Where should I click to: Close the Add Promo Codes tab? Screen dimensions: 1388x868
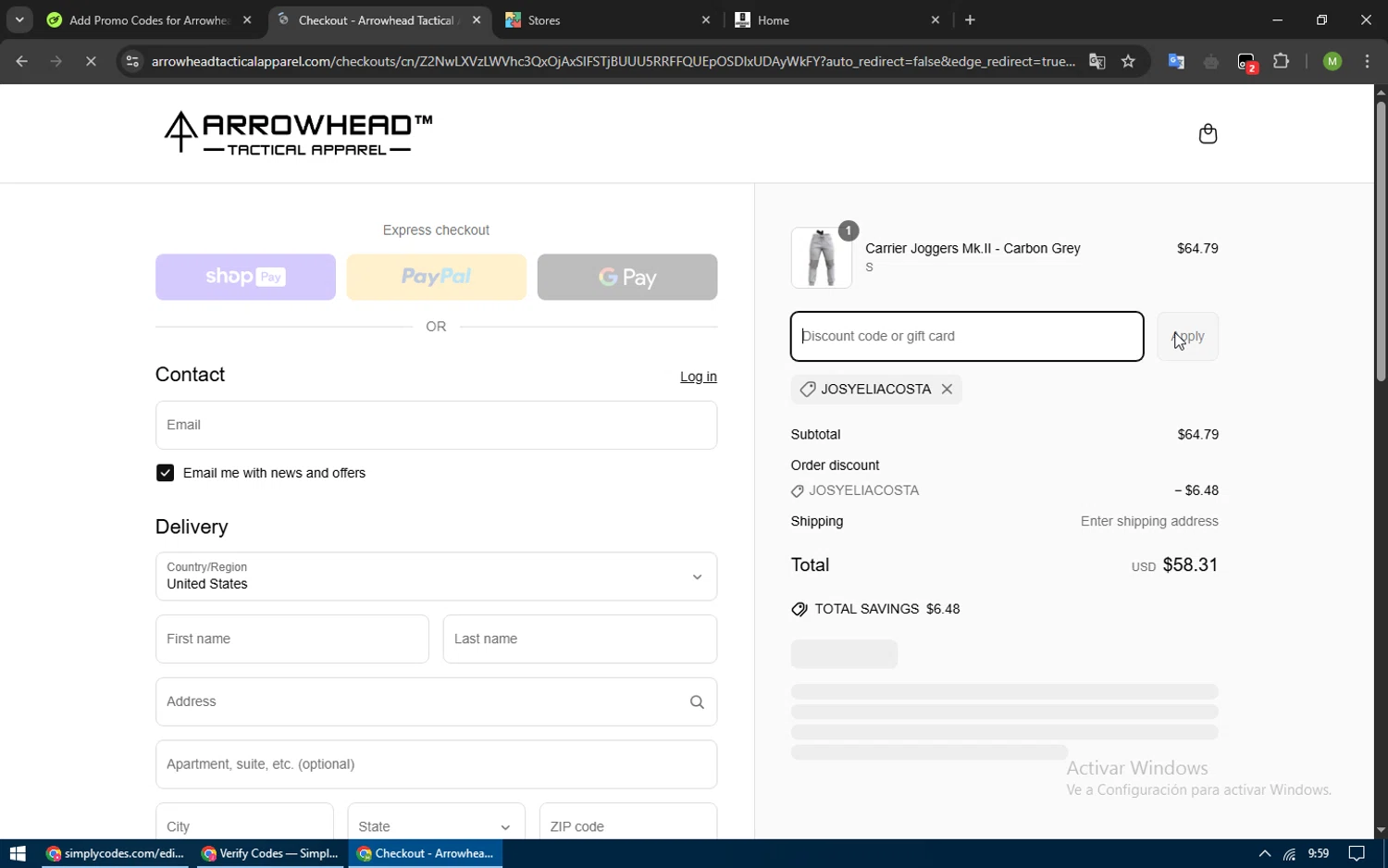pyautogui.click(x=247, y=19)
